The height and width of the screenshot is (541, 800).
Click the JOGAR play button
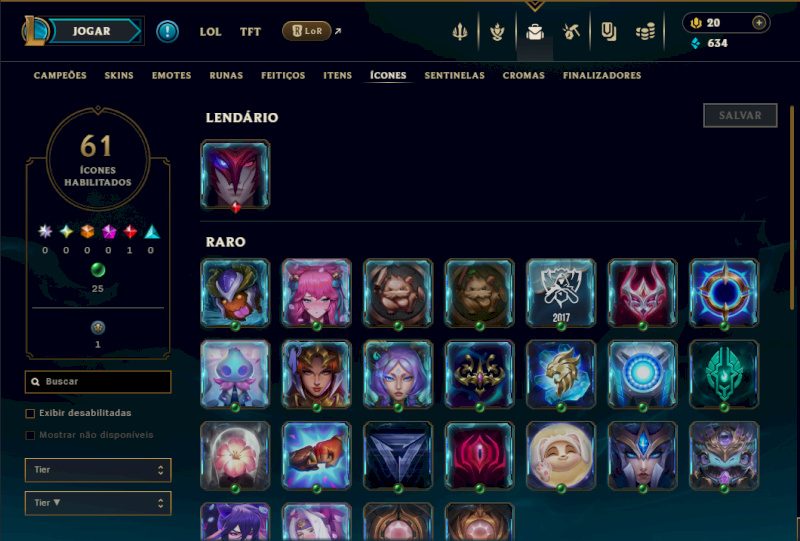[x=92, y=31]
